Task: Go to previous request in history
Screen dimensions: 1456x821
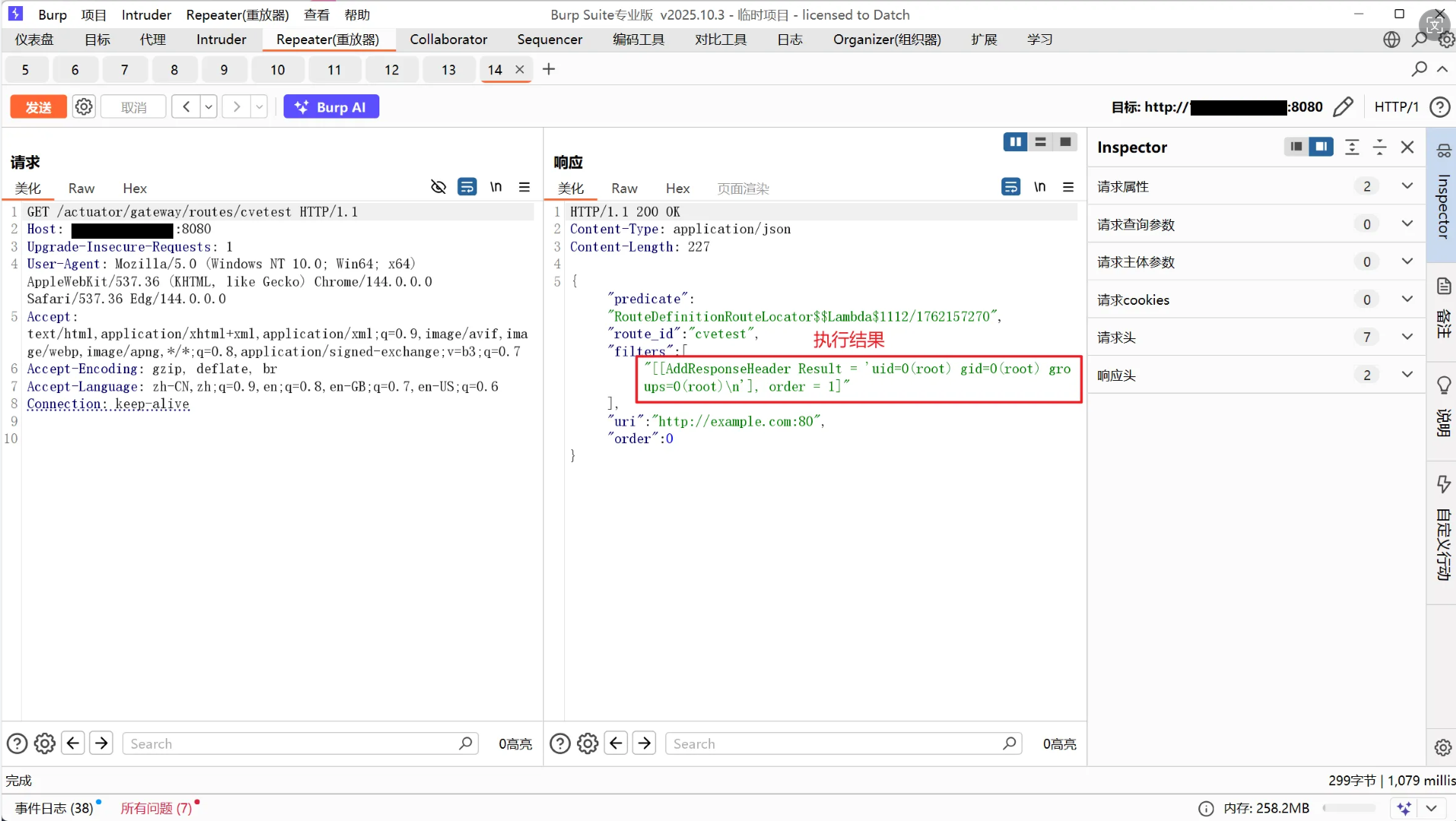Action: tap(186, 107)
